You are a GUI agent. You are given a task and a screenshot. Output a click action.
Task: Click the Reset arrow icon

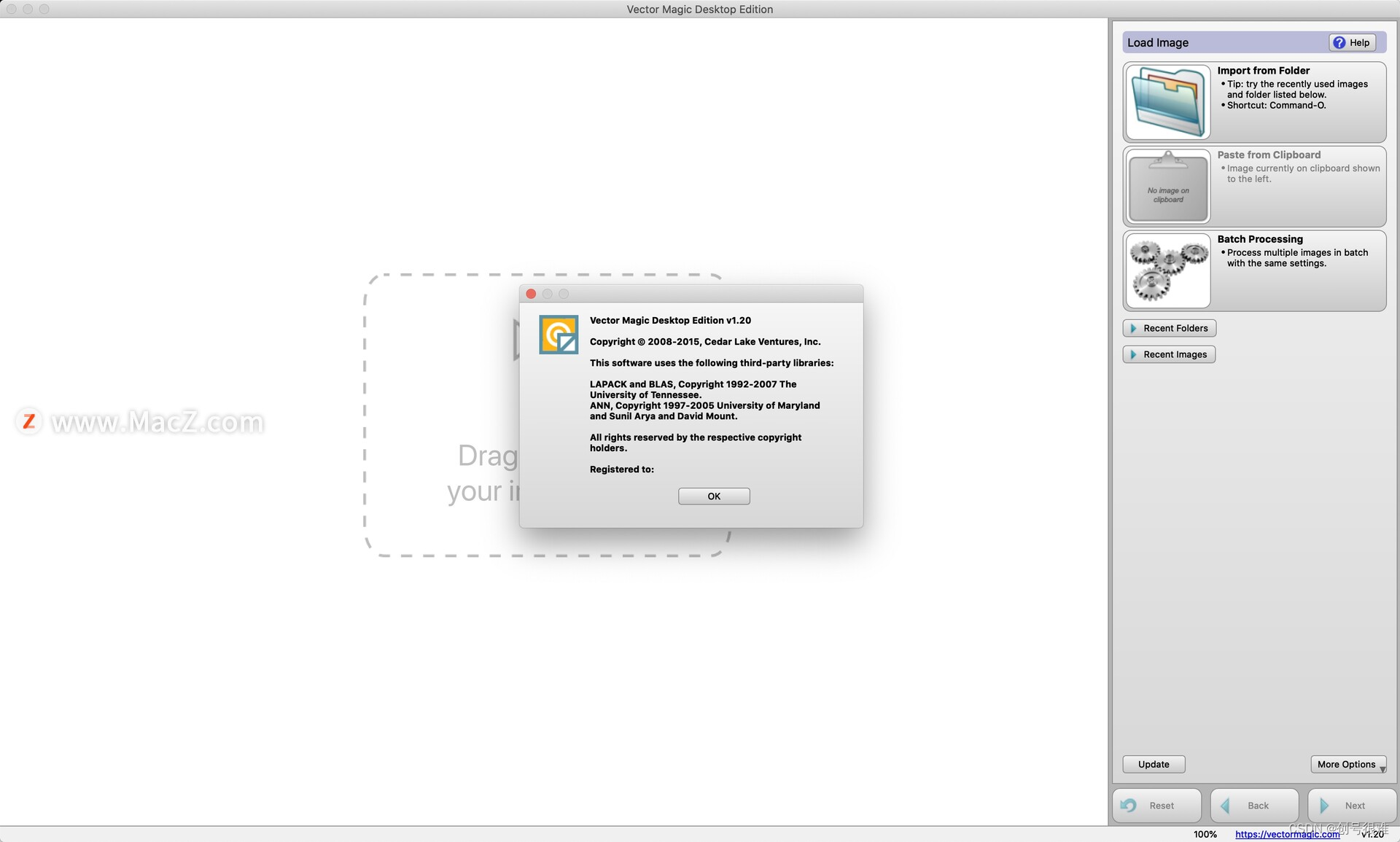(x=1130, y=805)
